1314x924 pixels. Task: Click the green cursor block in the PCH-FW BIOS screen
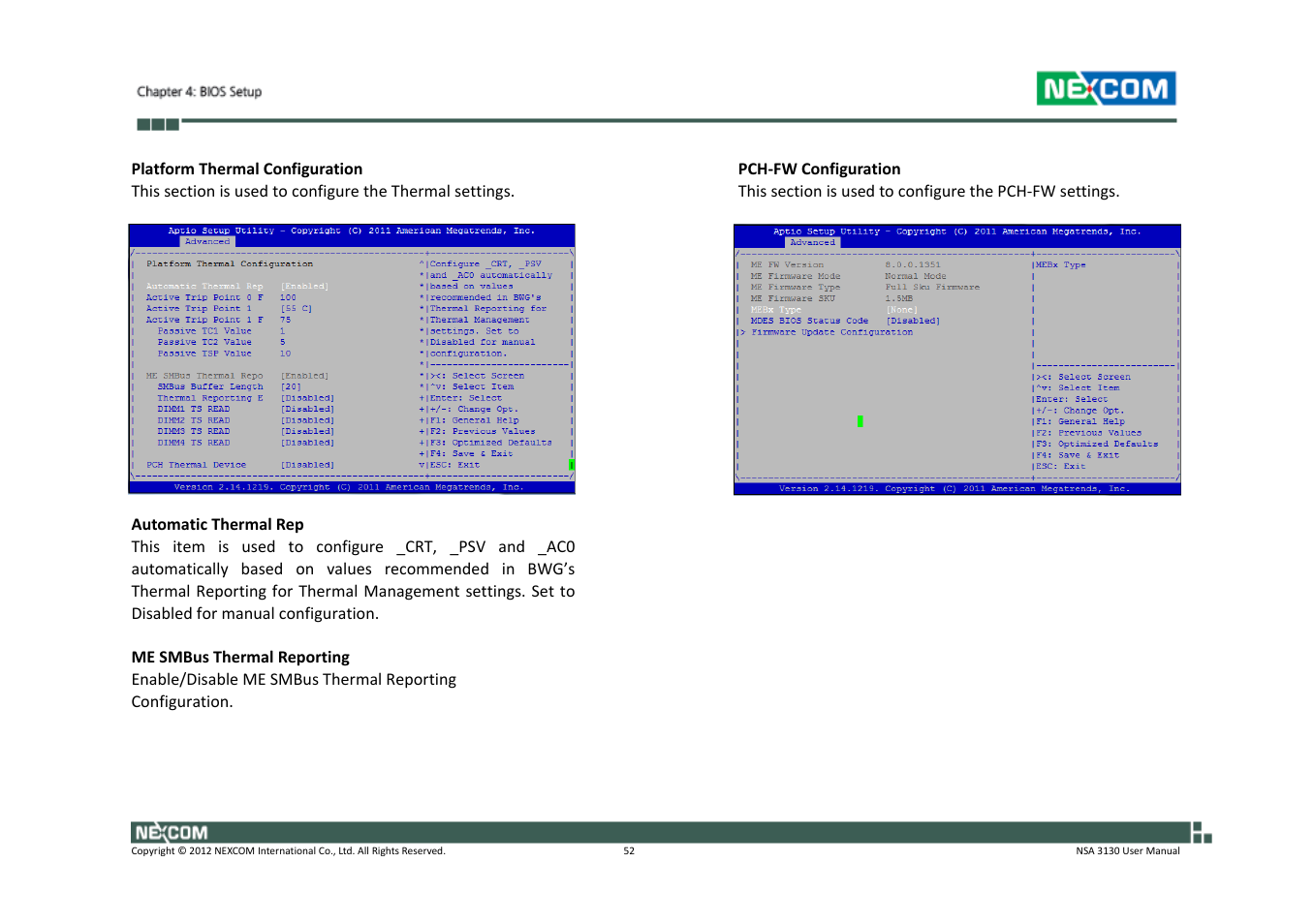click(860, 421)
